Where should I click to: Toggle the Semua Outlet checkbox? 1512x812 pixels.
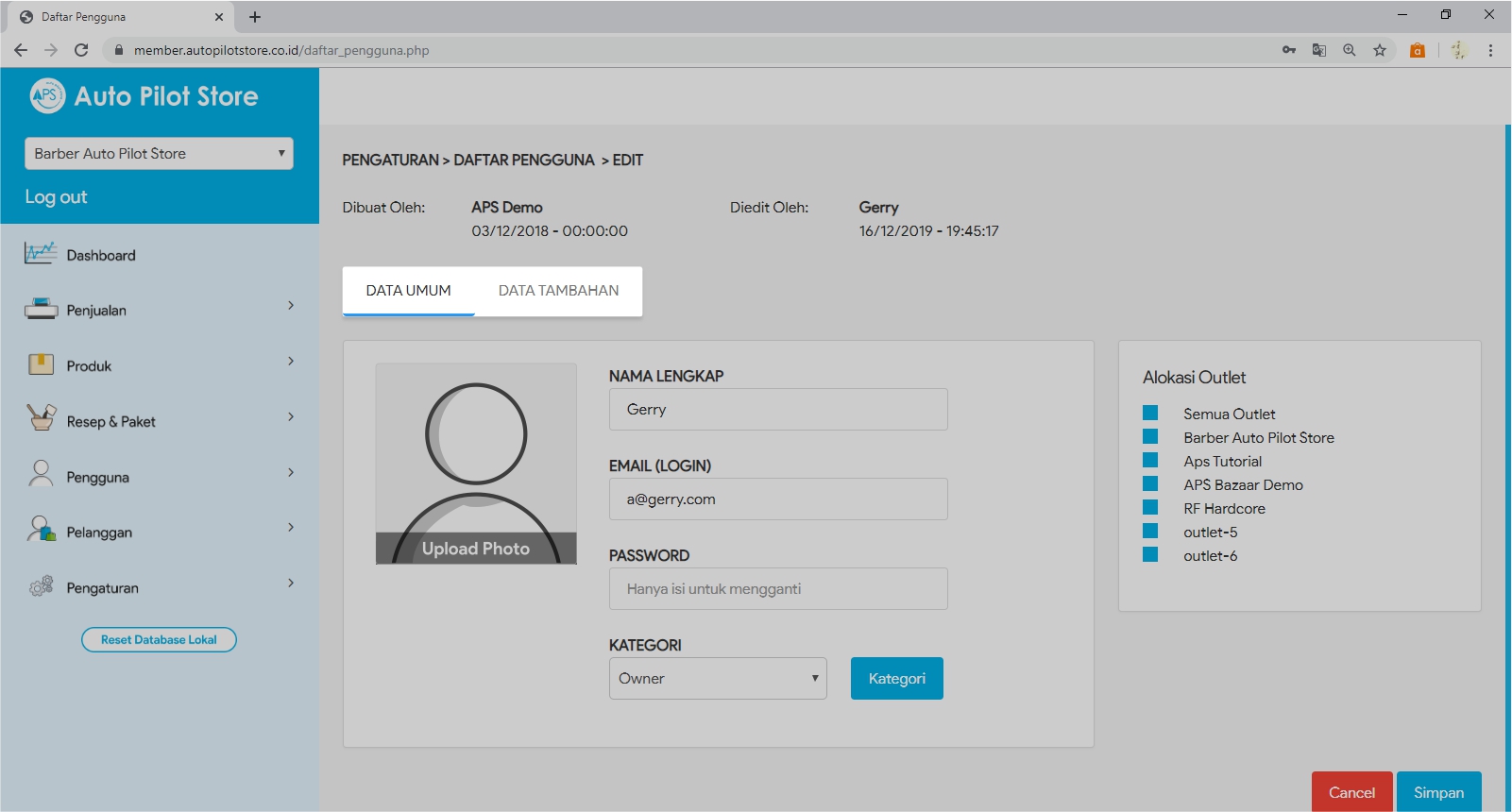[1150, 413]
